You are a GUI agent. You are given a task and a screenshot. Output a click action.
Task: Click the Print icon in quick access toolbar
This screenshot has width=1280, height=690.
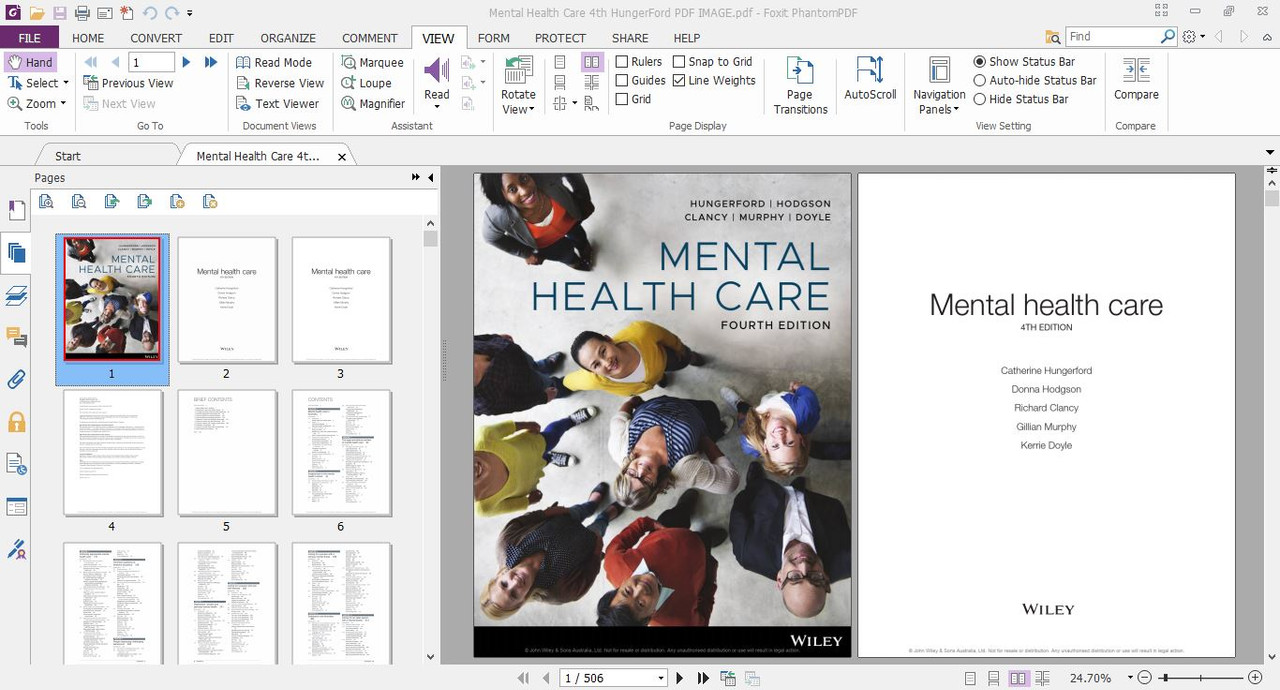point(82,13)
